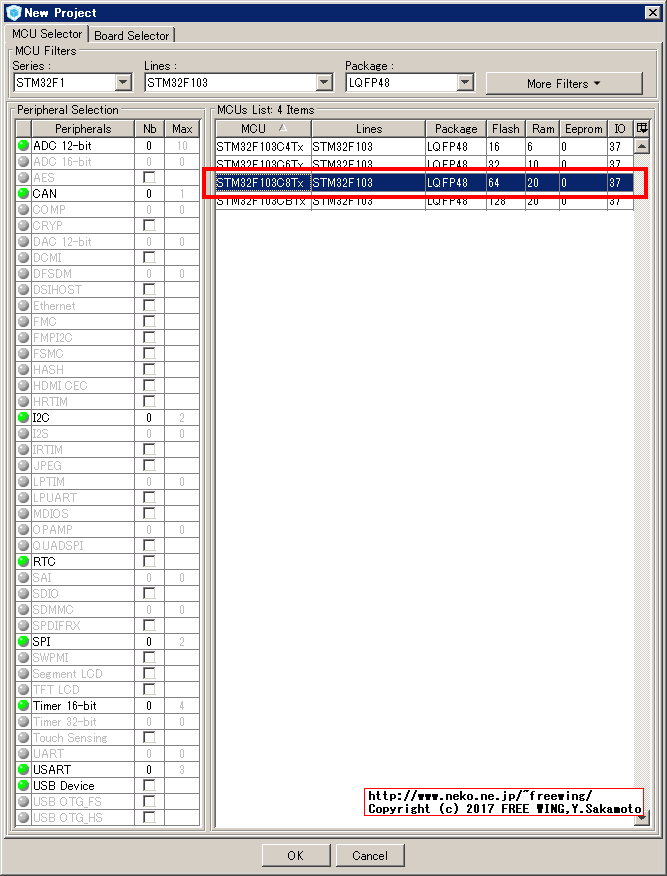Tick the Ethernet peripheral checkbox

coord(149,306)
